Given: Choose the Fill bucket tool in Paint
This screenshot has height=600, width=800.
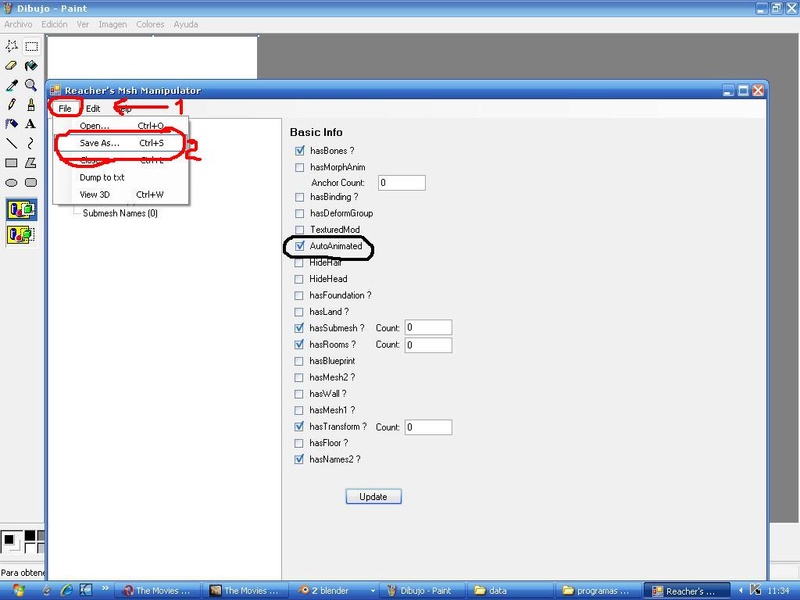Looking at the screenshot, I should pos(31,66).
